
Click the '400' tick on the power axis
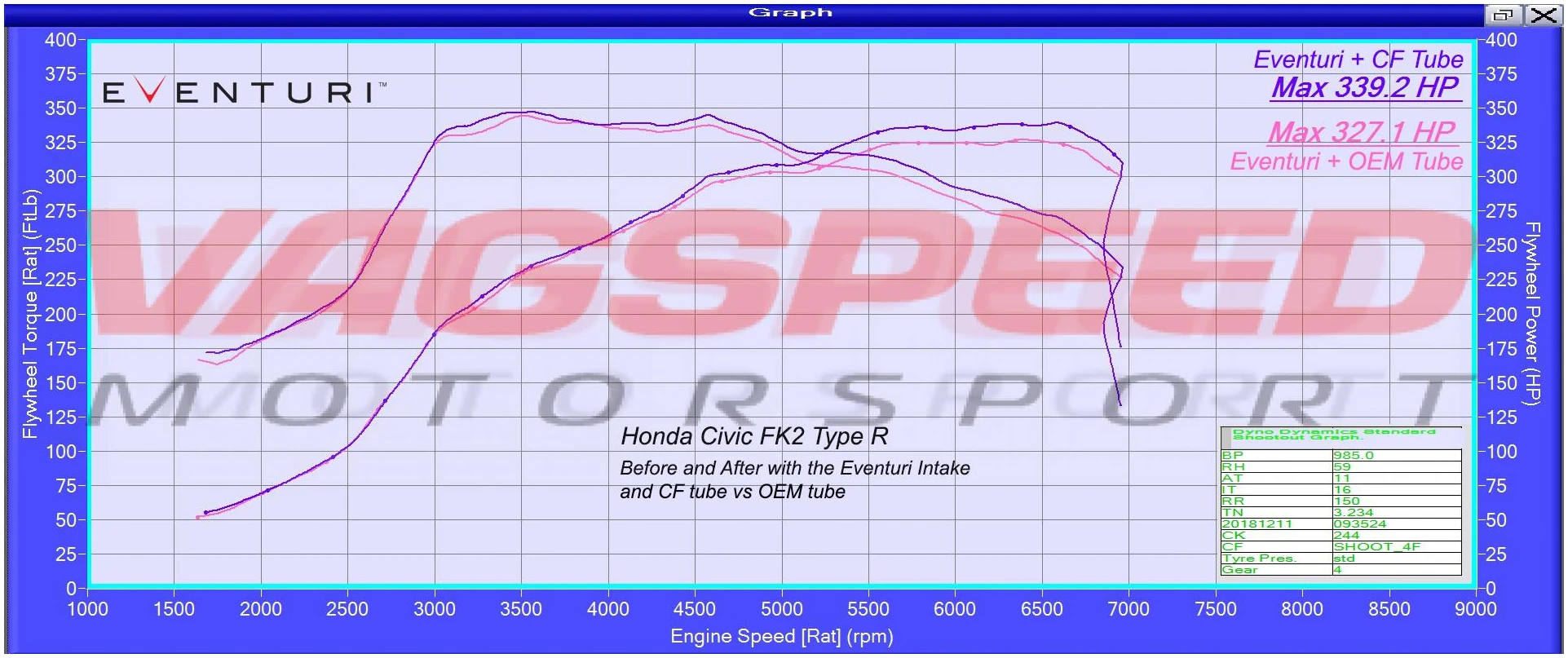coord(1501,40)
